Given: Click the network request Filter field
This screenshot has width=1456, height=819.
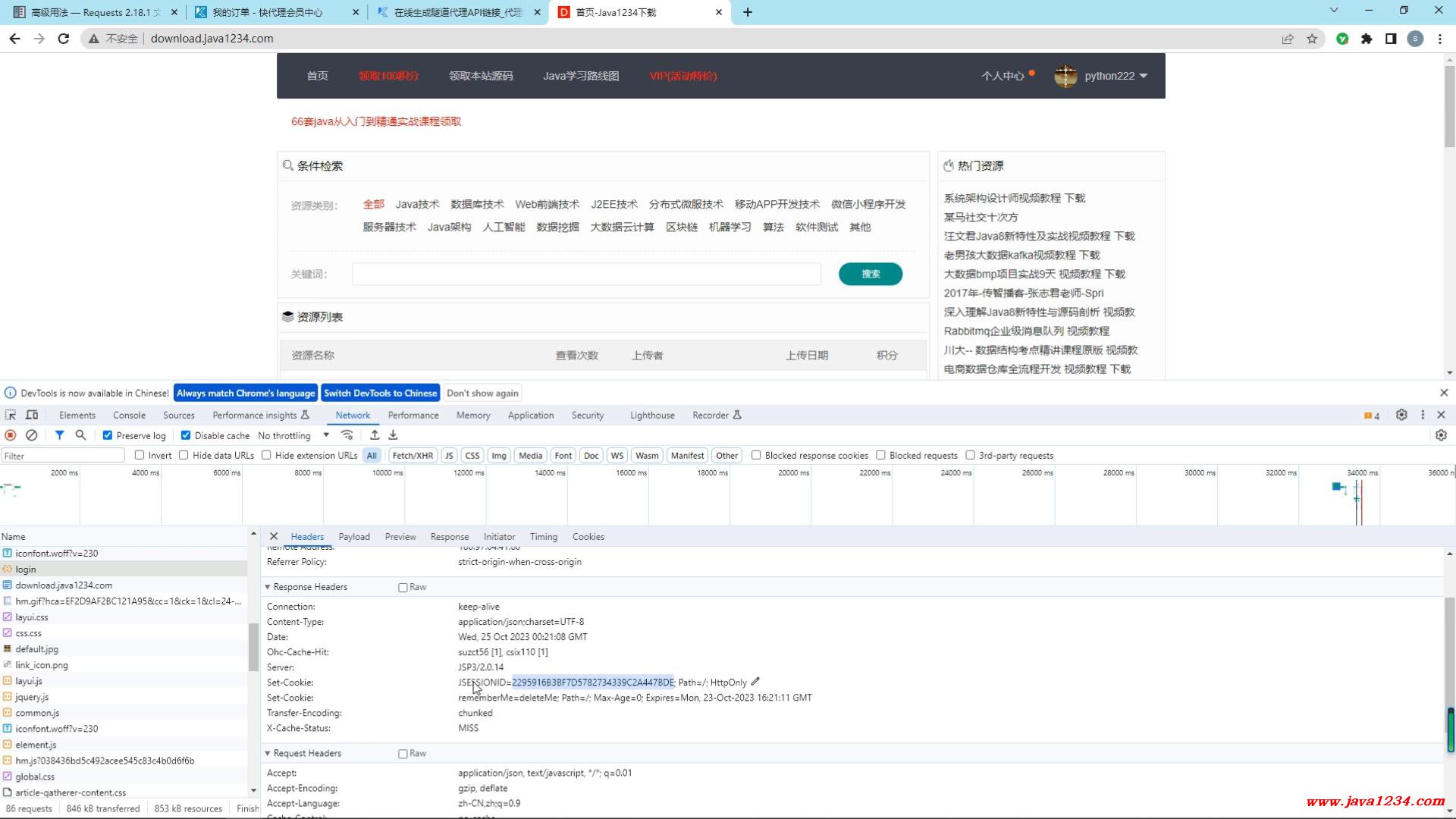Looking at the screenshot, I should (63, 455).
